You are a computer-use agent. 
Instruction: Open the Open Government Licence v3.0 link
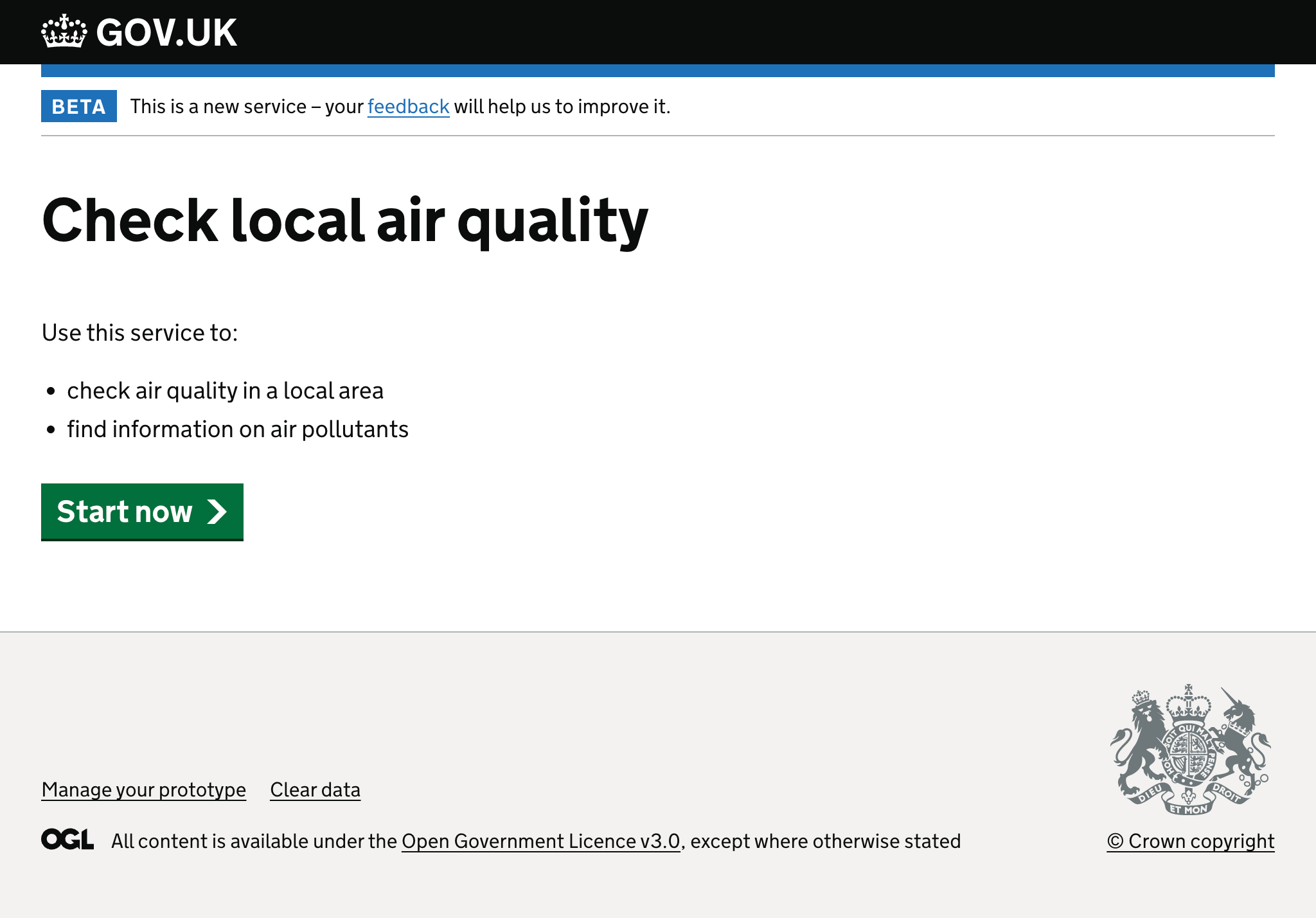541,841
